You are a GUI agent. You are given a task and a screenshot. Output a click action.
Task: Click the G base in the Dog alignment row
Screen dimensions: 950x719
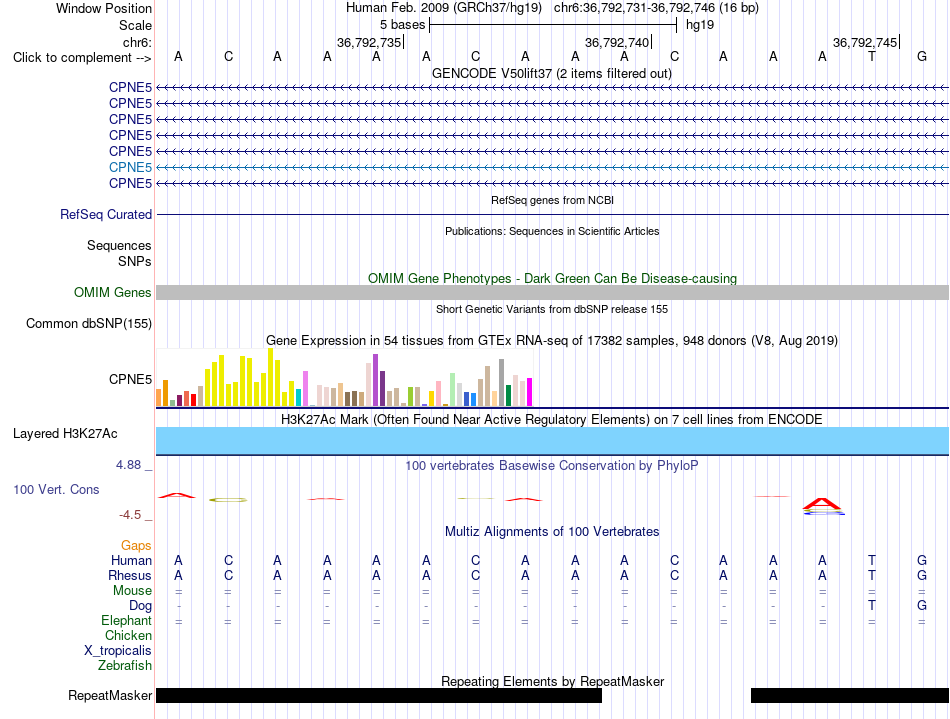pyautogui.click(x=922, y=605)
